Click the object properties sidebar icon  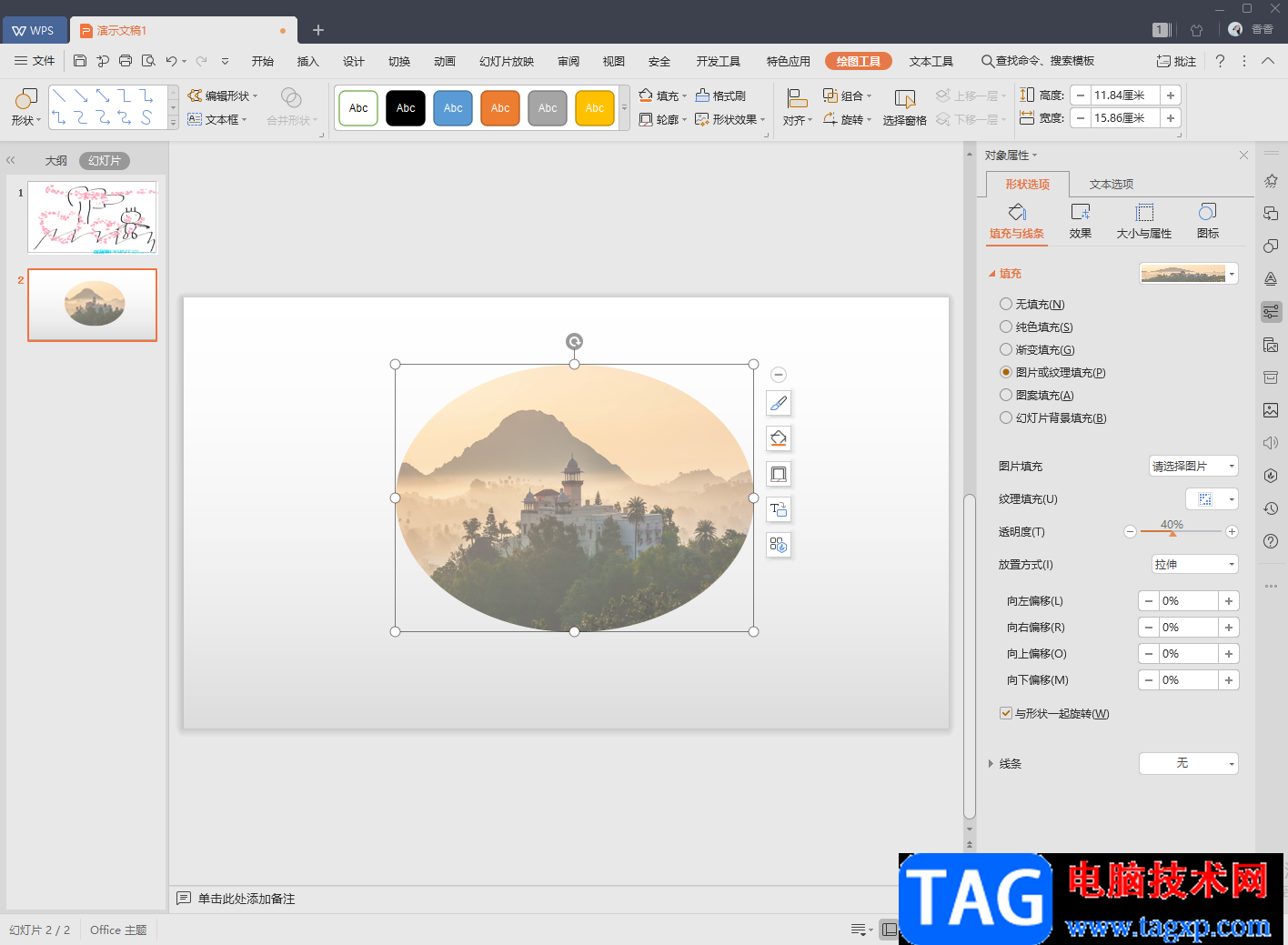pos(1271,312)
